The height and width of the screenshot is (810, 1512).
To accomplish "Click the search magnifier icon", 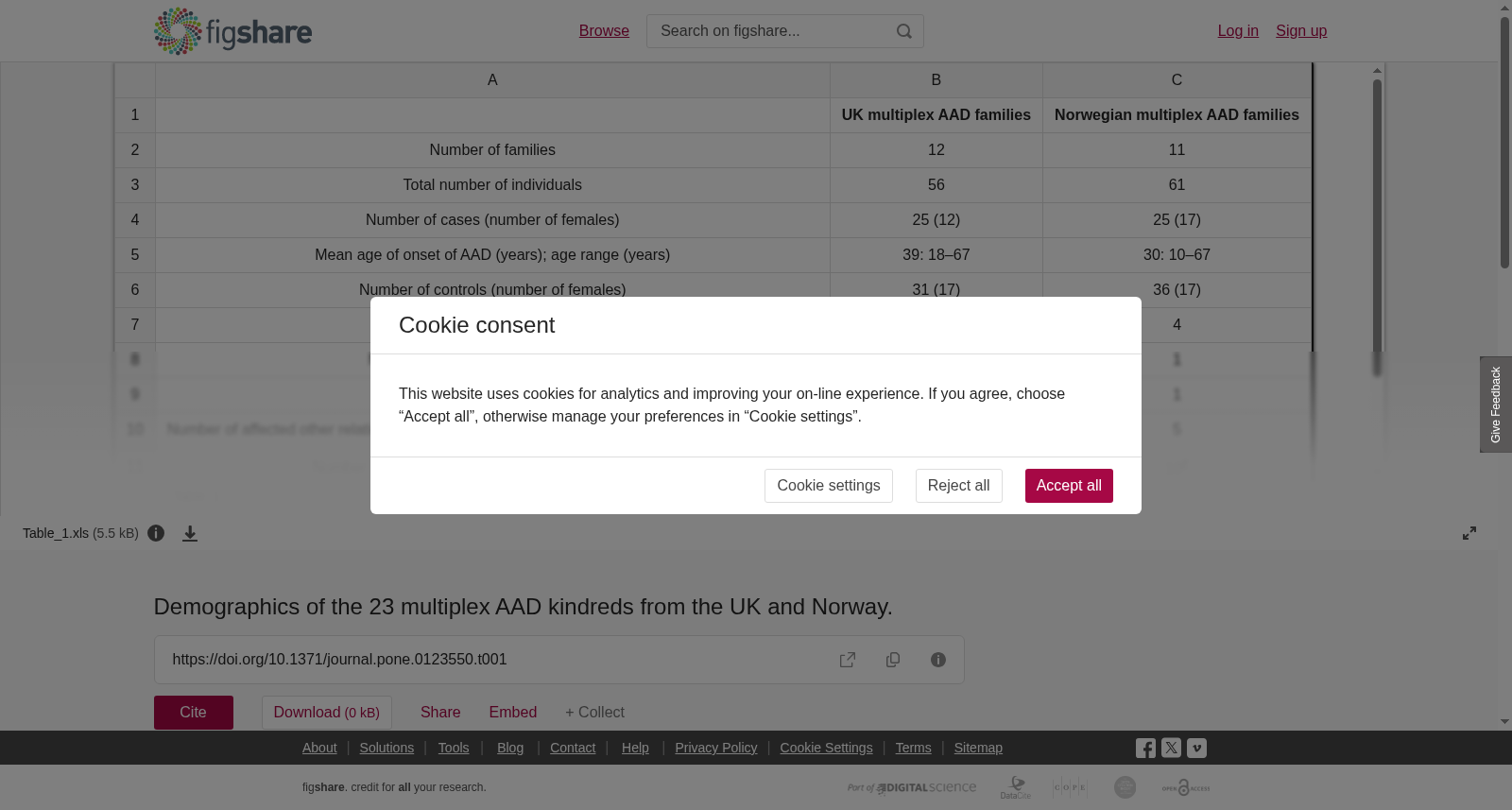I will click(903, 31).
